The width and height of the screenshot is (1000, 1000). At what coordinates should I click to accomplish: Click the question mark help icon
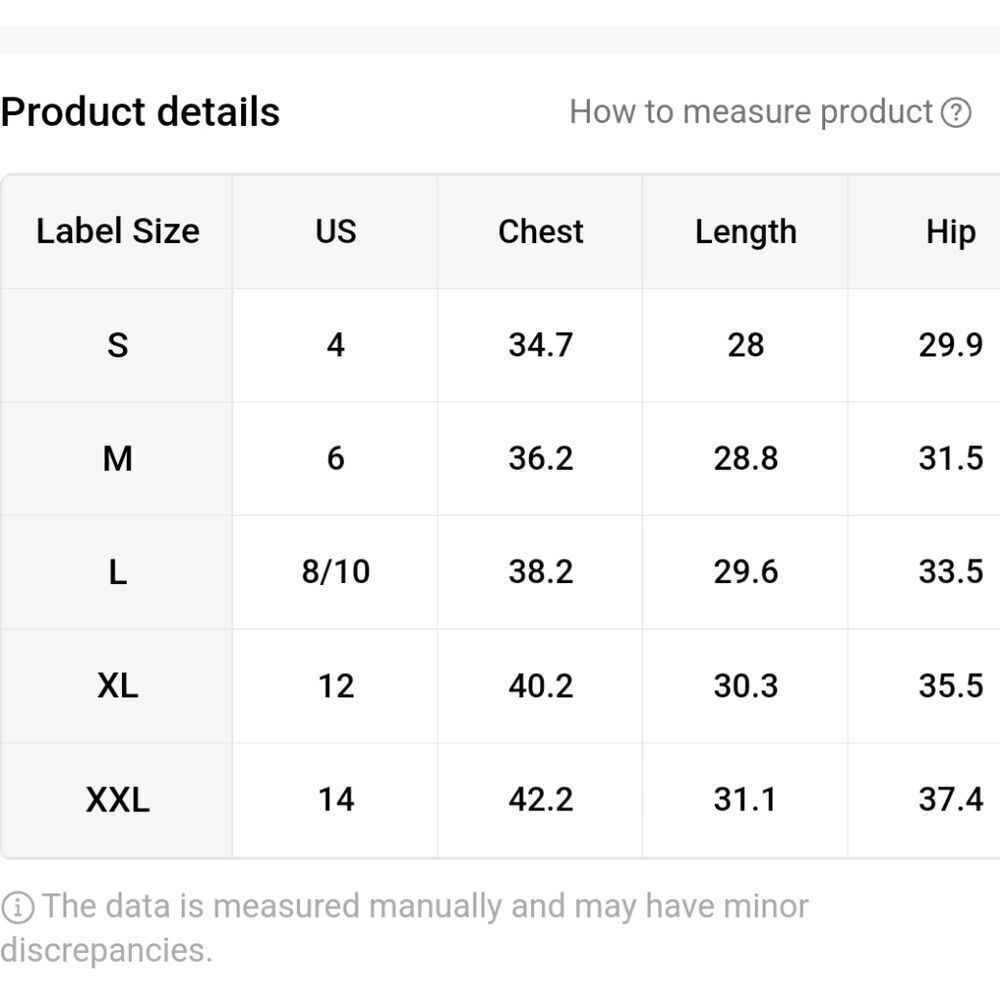click(x=956, y=112)
